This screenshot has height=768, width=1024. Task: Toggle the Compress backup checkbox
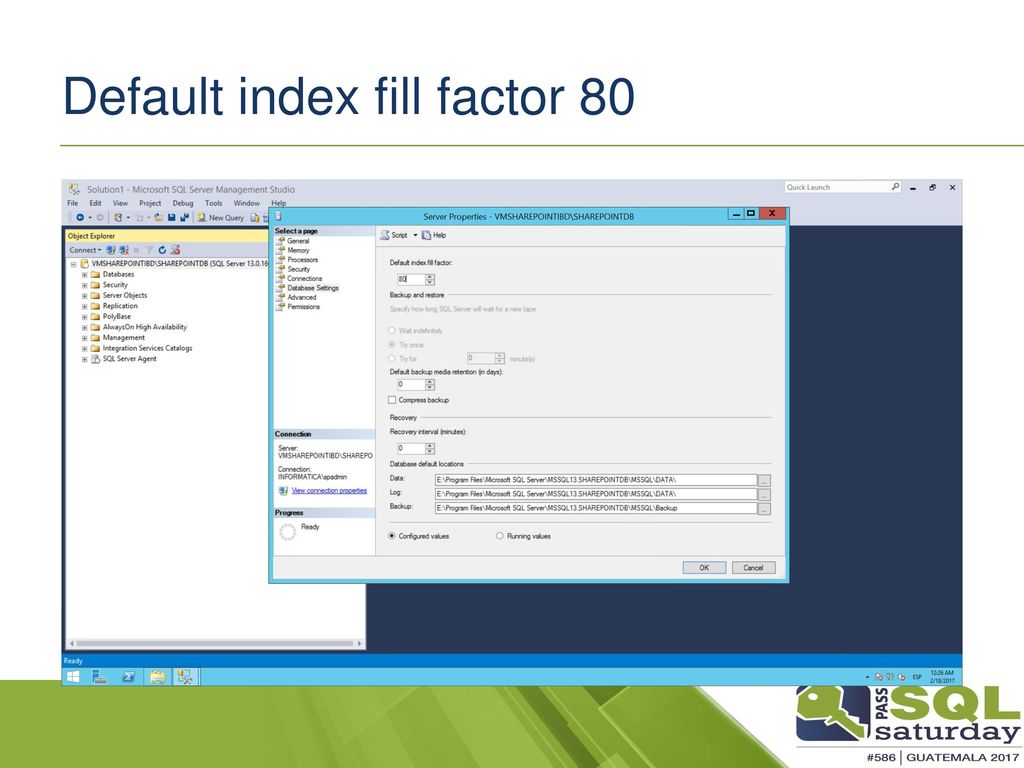(x=392, y=400)
